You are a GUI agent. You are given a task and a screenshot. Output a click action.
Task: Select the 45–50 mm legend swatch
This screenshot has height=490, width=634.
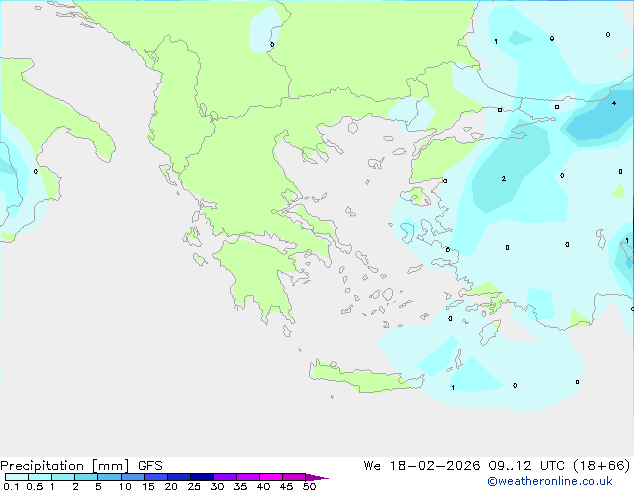(294, 477)
